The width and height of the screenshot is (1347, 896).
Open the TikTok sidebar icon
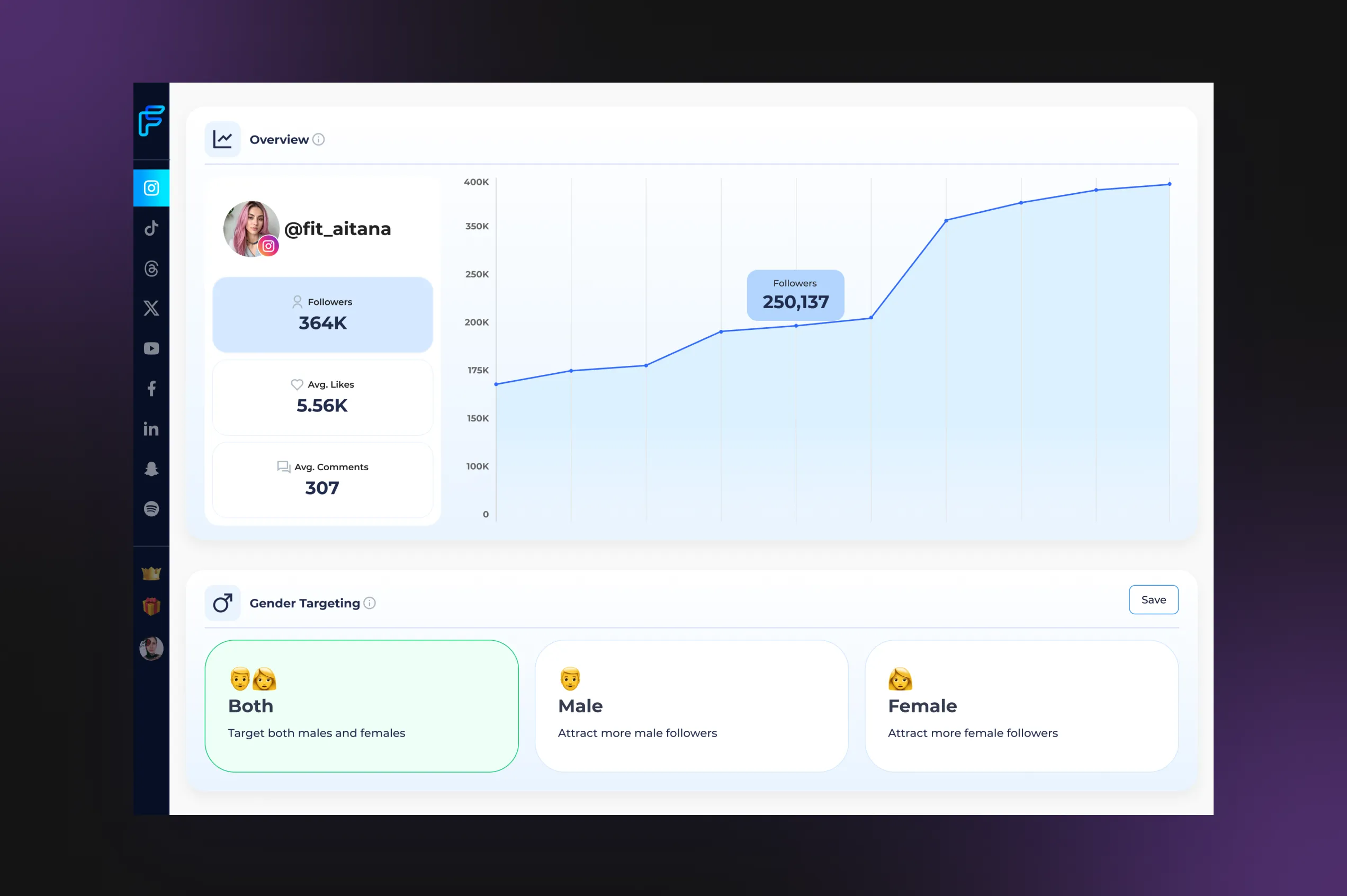point(151,228)
